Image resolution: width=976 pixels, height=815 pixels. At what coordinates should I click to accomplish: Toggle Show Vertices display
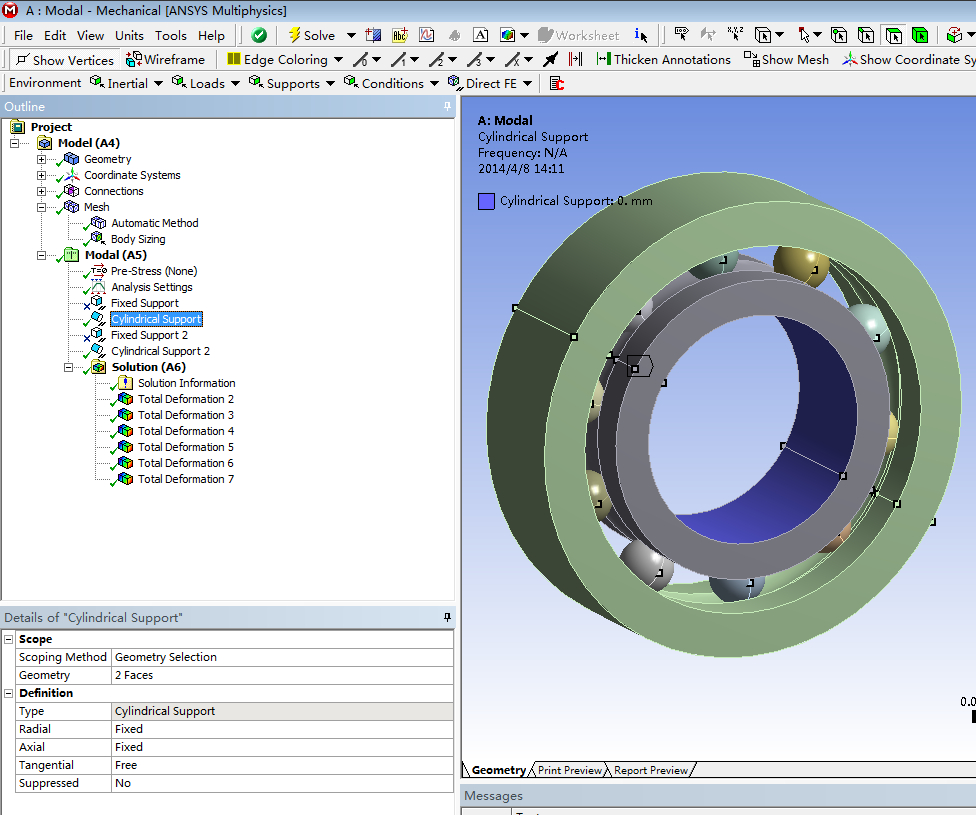tap(64, 60)
